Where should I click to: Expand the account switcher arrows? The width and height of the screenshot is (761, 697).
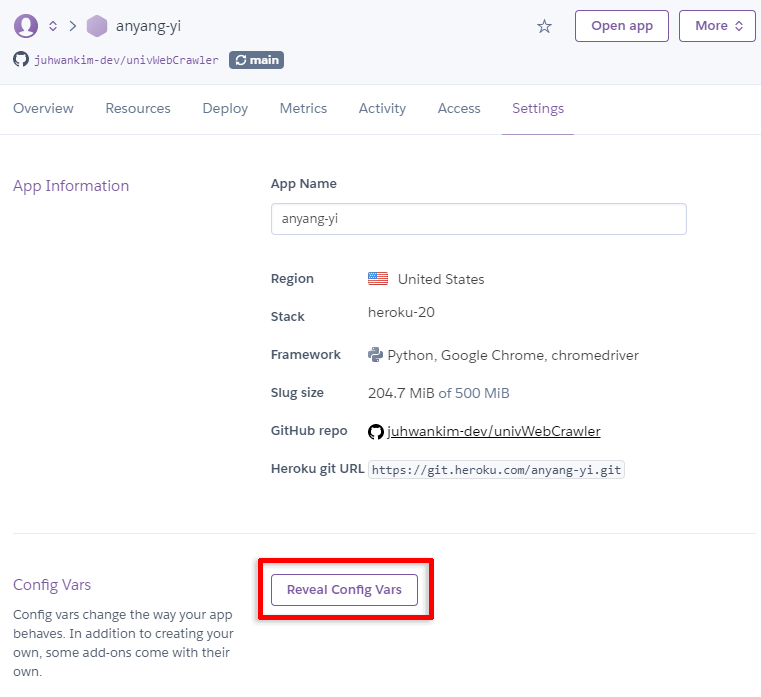click(x=53, y=26)
